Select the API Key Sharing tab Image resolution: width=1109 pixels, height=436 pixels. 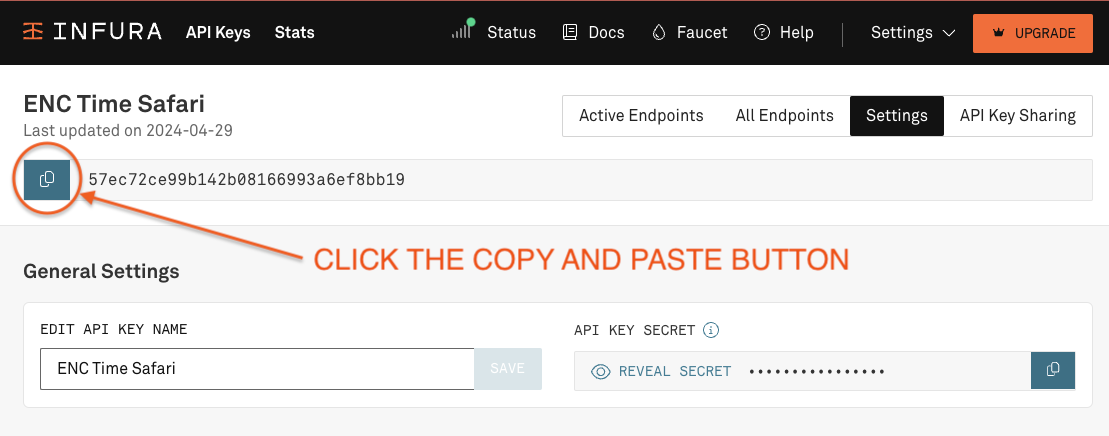pyautogui.click(x=1017, y=115)
